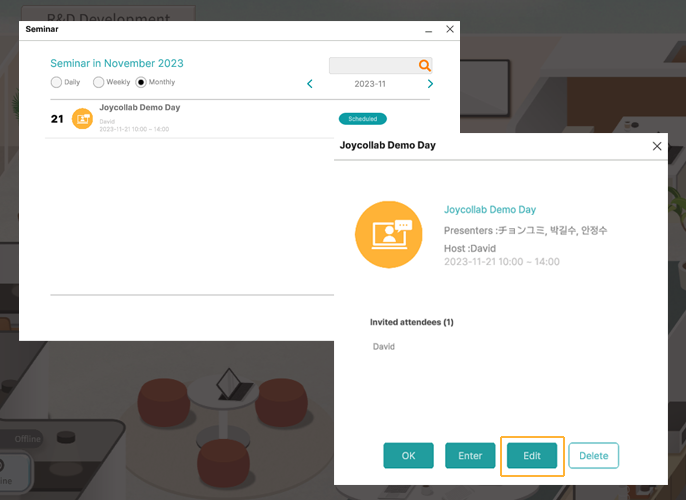Click the Offline status label in background

[x=28, y=439]
